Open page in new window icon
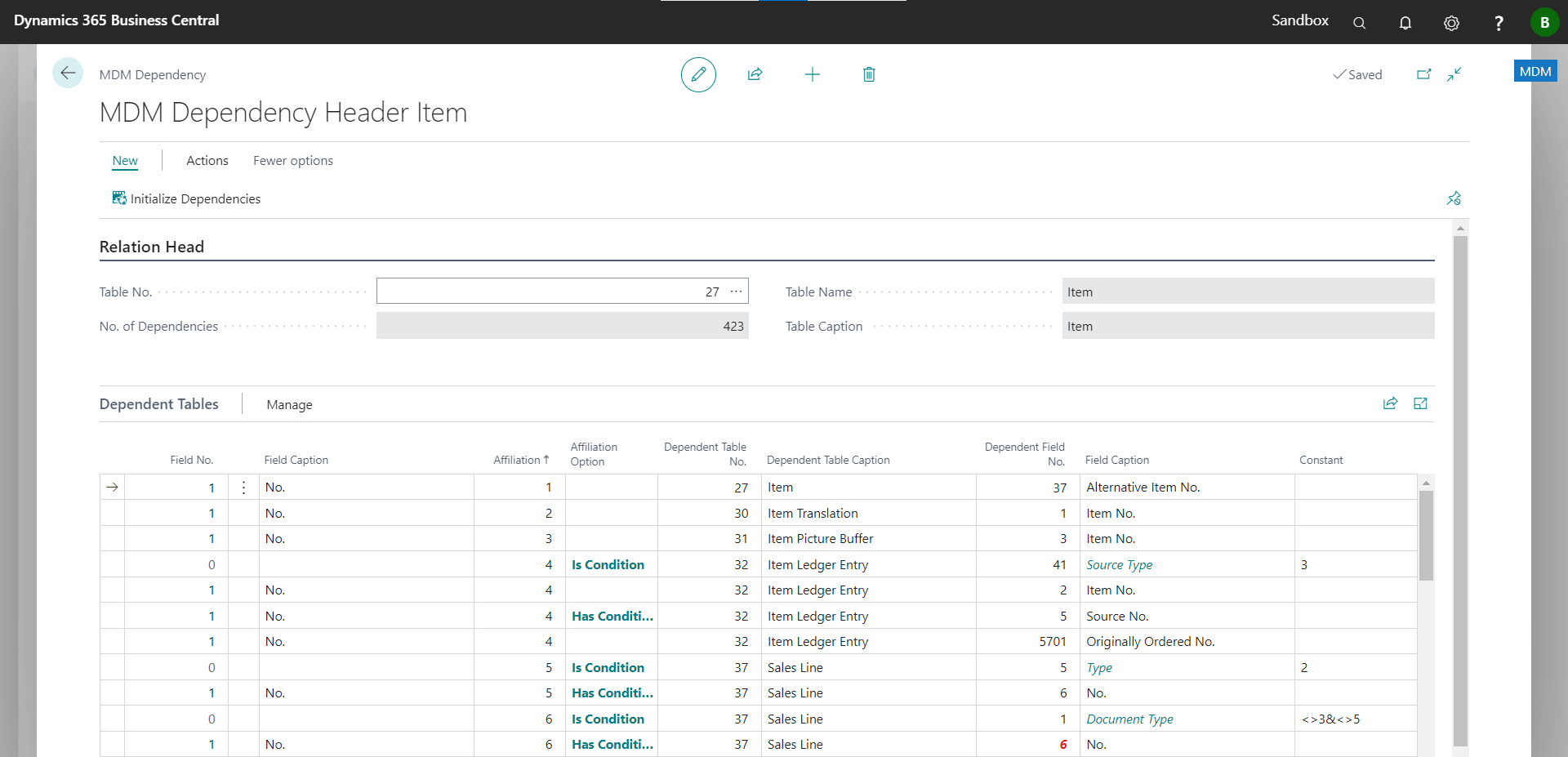1568x757 pixels. [1423, 74]
